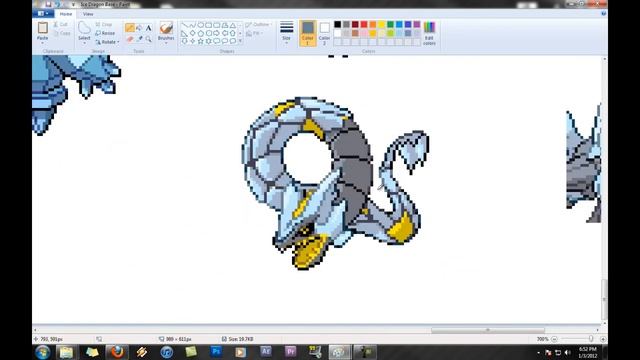This screenshot has width=640, height=360.
Task: Choose the Line shape
Action: pos(185,25)
